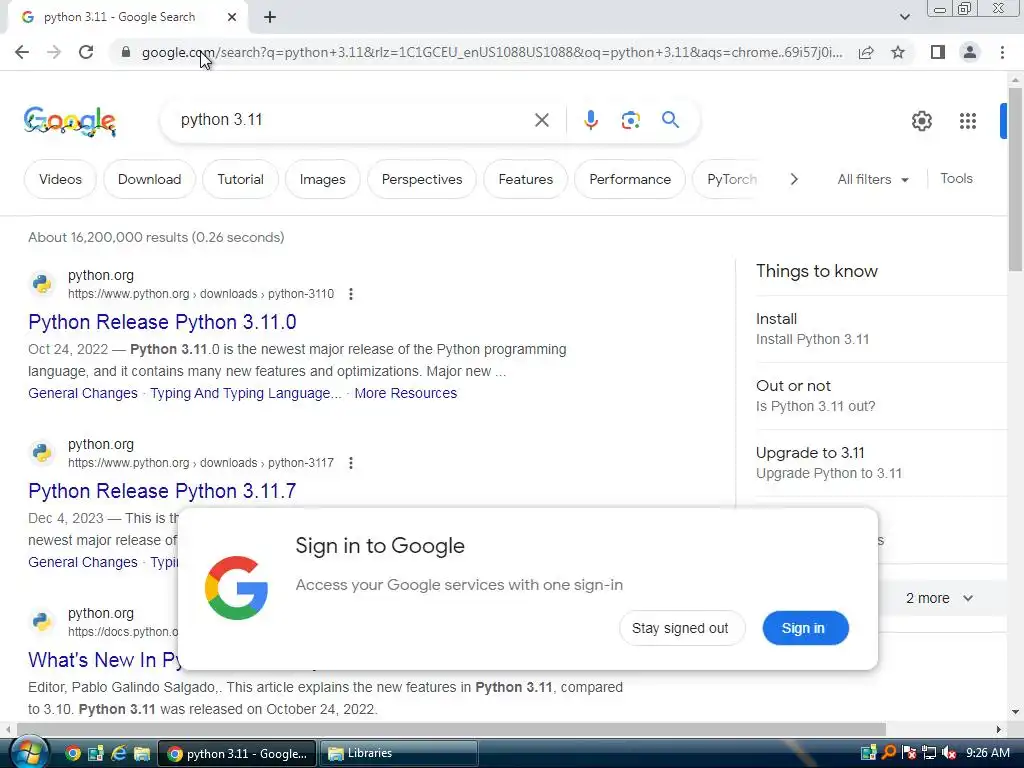Image resolution: width=1024 pixels, height=768 pixels.
Task: Open the More Resources sitelink
Action: click(x=406, y=393)
